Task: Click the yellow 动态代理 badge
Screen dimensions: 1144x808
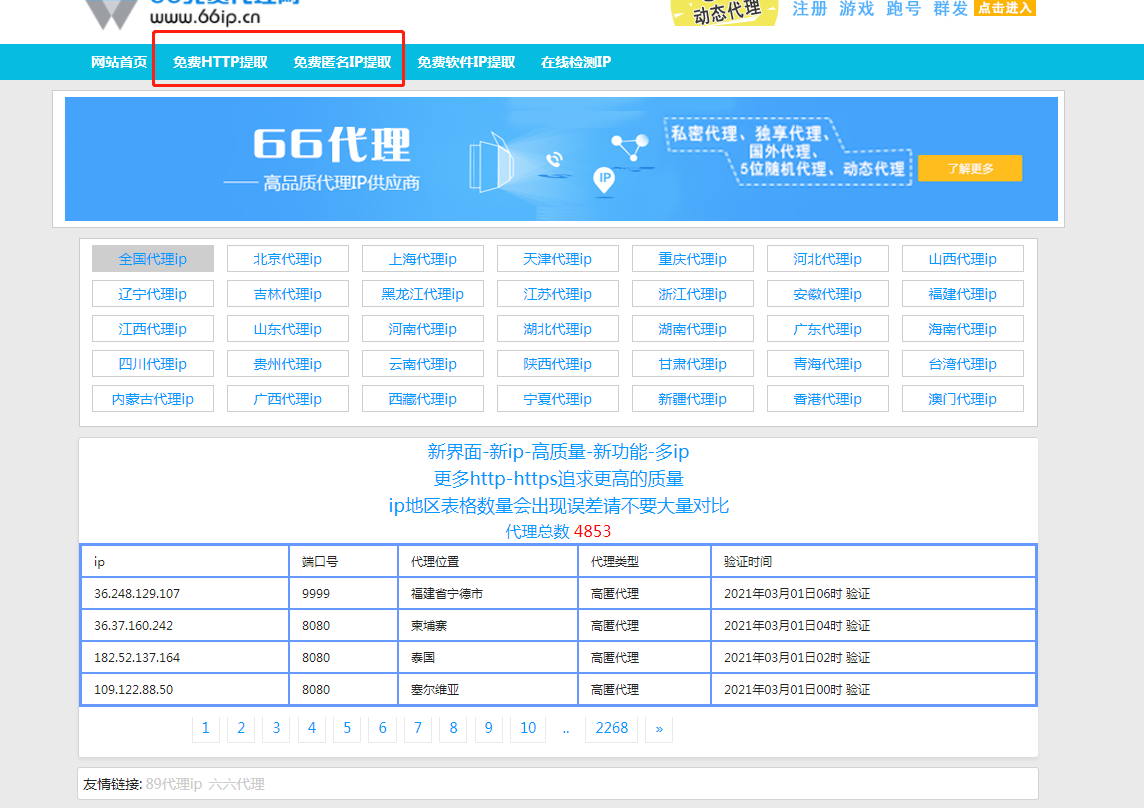Action: click(x=724, y=12)
